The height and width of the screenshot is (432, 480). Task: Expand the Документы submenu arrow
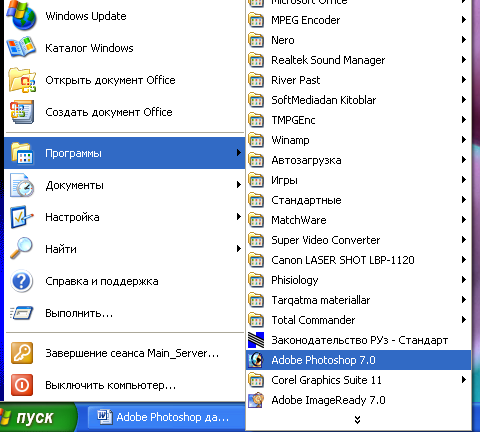point(238,185)
